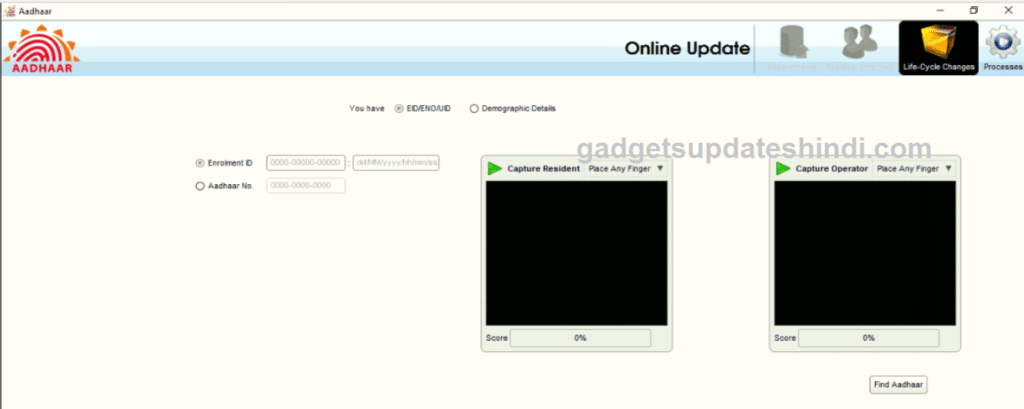Image resolution: width=1024 pixels, height=409 pixels.
Task: Choose the Aadhaar No. radio button
Action: coord(200,186)
